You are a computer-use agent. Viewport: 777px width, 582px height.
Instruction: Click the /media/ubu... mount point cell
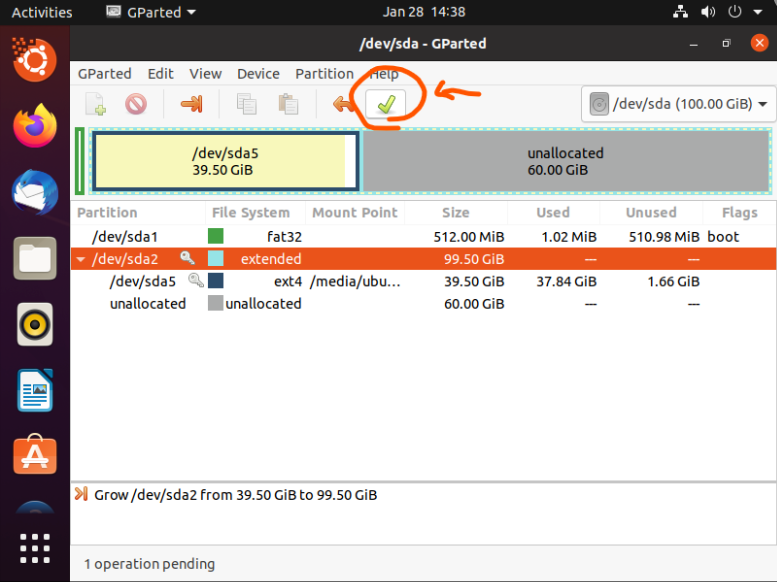tap(355, 282)
